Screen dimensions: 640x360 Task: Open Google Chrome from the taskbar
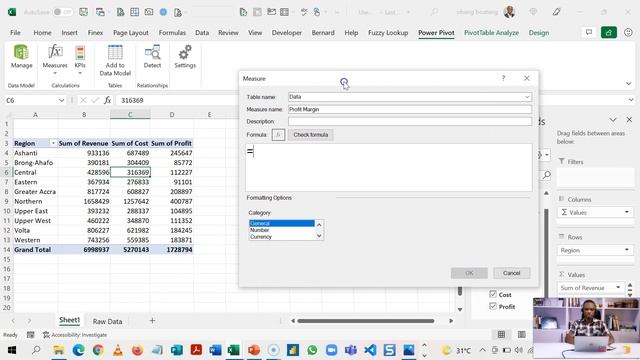point(98,350)
